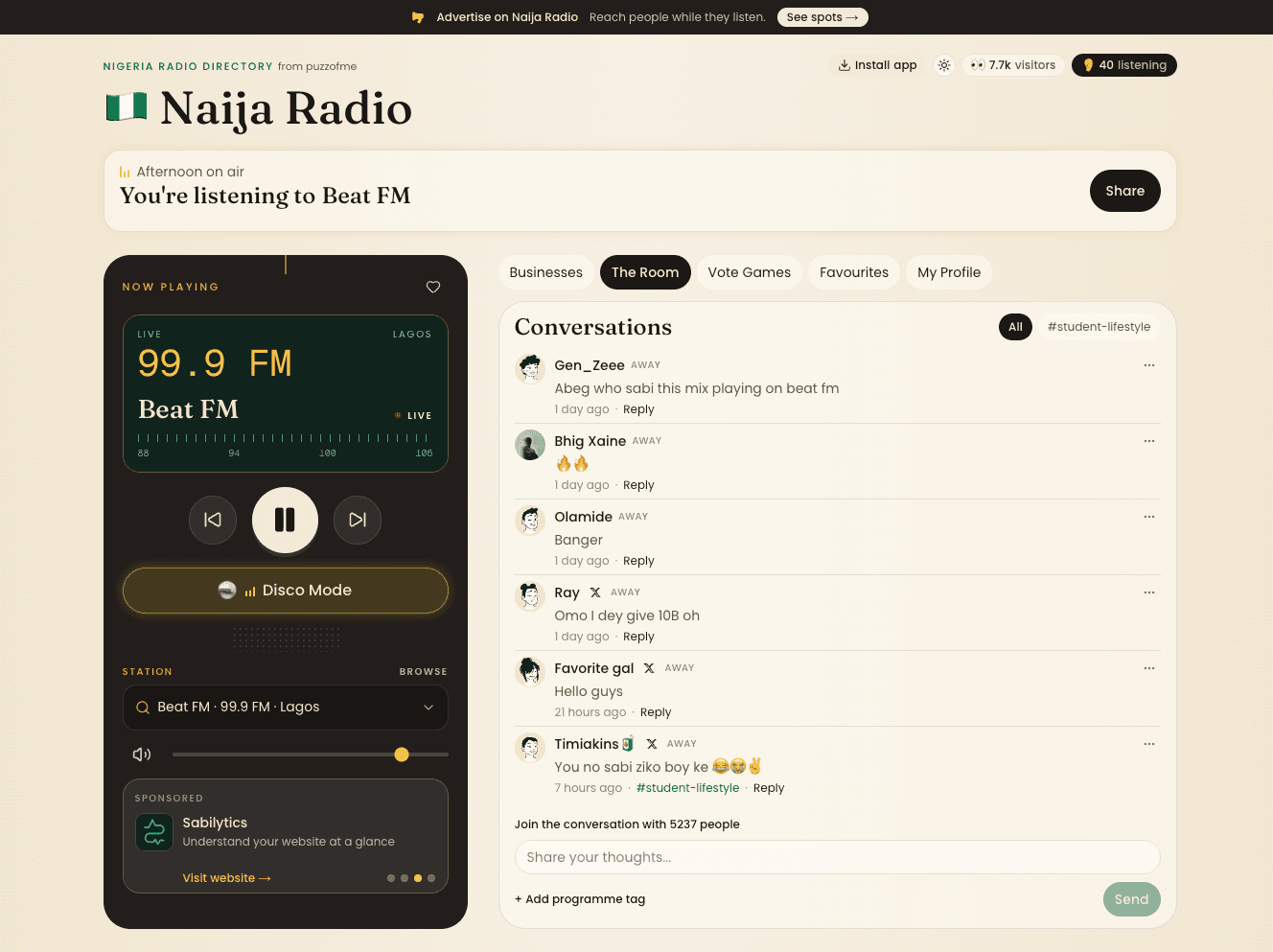This screenshot has height=952, width=1273.
Task: Open more options for Olamide's message
Action: click(x=1149, y=517)
